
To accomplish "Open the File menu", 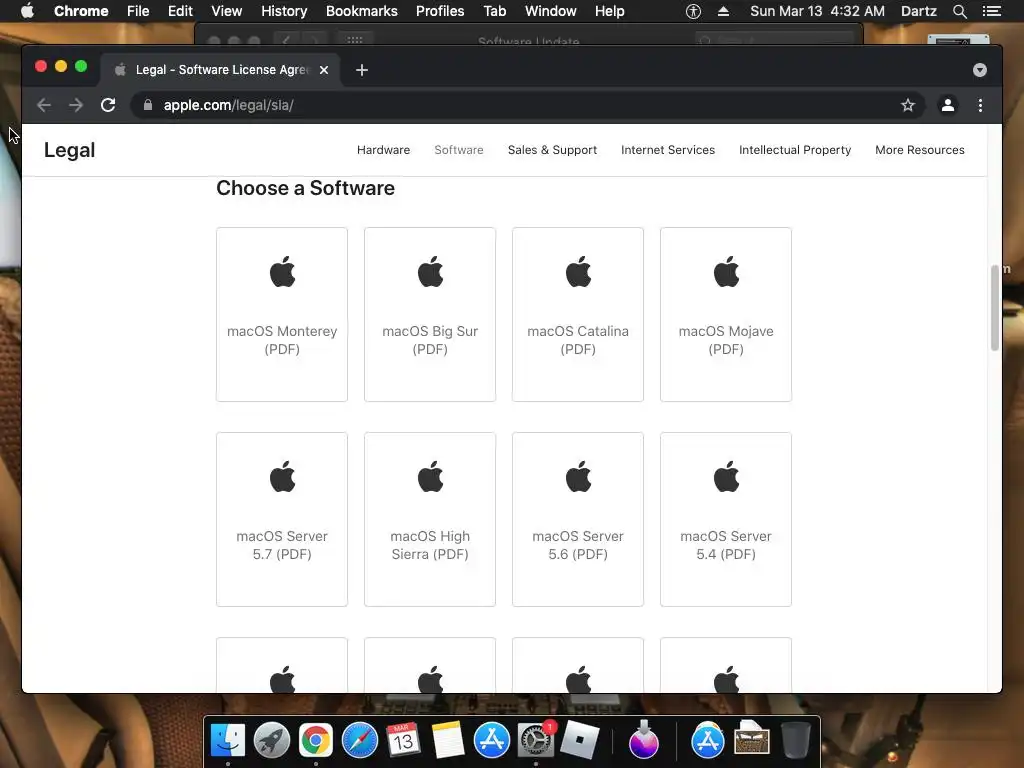I will click(x=138, y=11).
